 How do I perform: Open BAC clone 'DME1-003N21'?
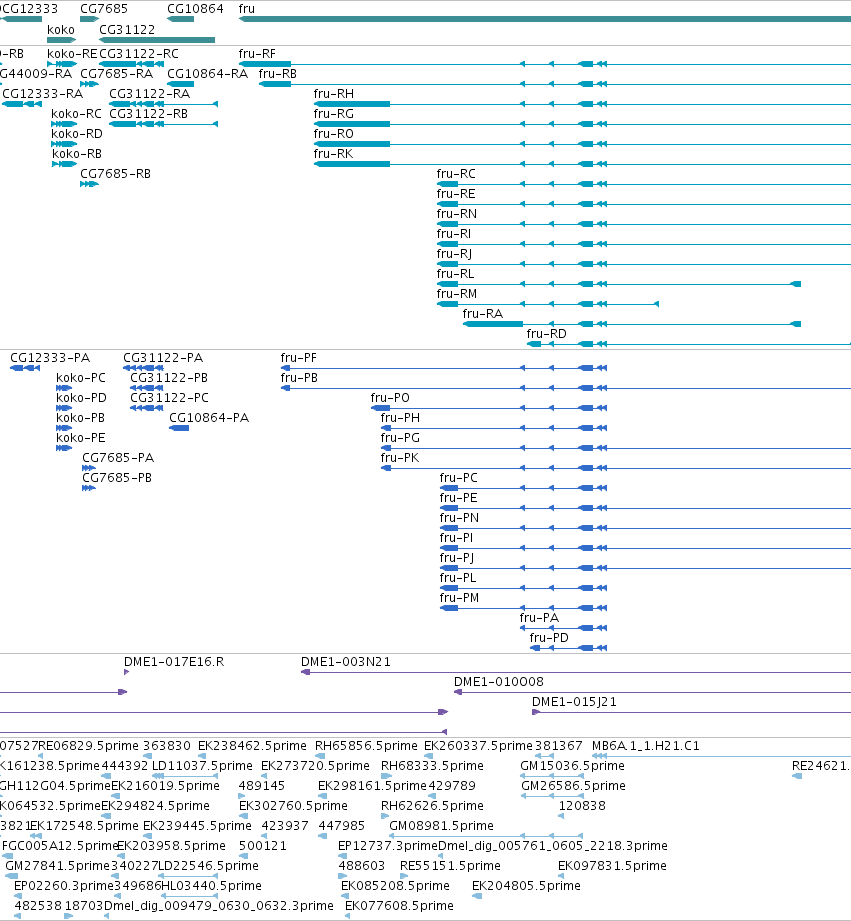click(345, 662)
